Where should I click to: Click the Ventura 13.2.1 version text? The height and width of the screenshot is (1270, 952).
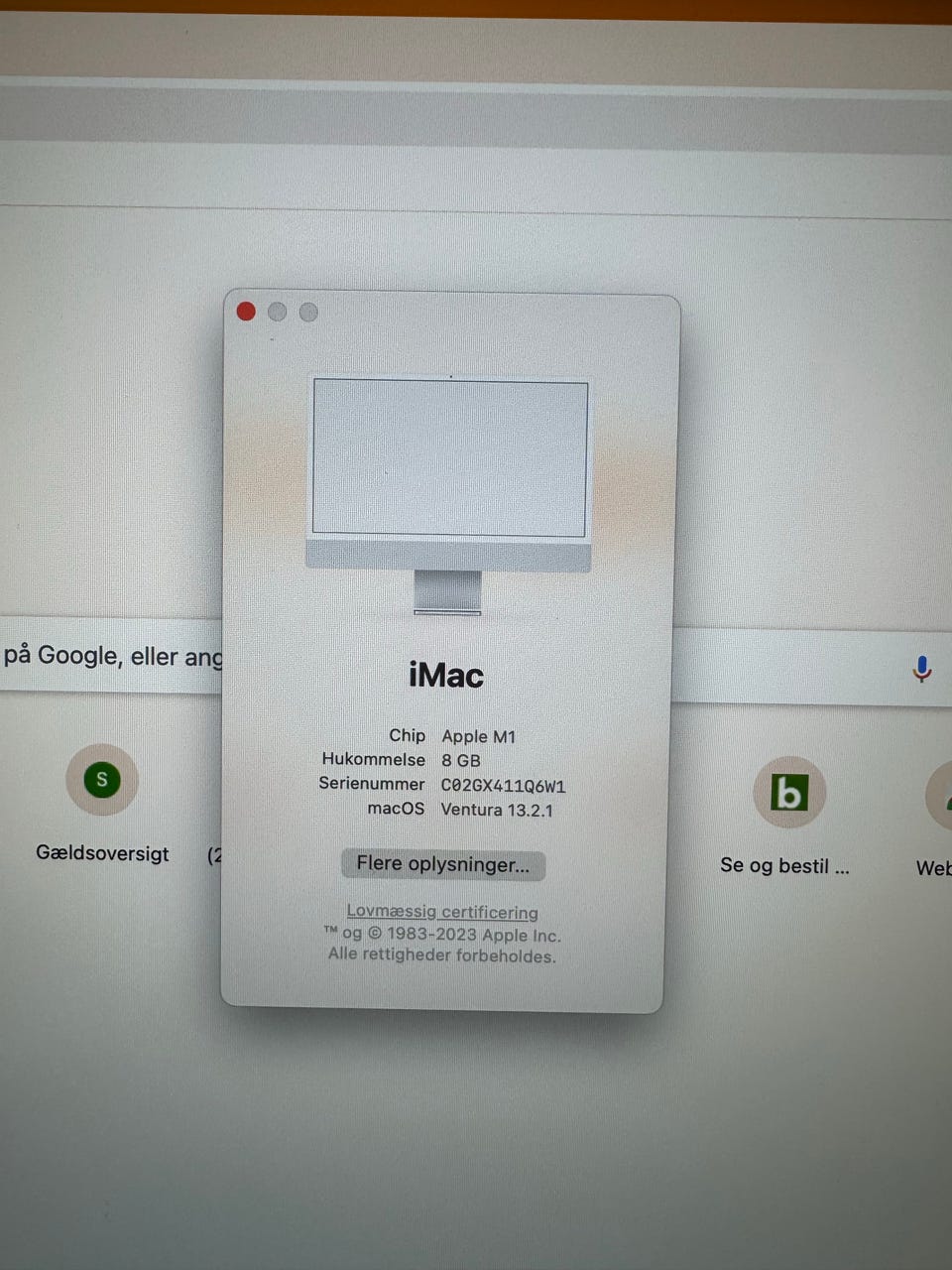tap(497, 810)
